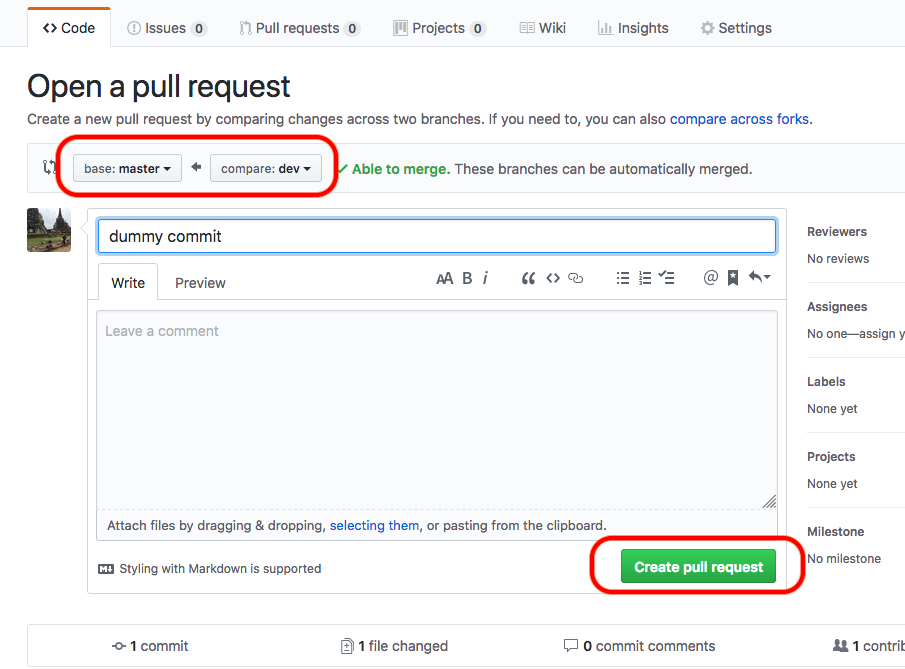This screenshot has height=669, width=905.
Task: Click the commit icon beside 1 commit
Action: click(x=119, y=646)
